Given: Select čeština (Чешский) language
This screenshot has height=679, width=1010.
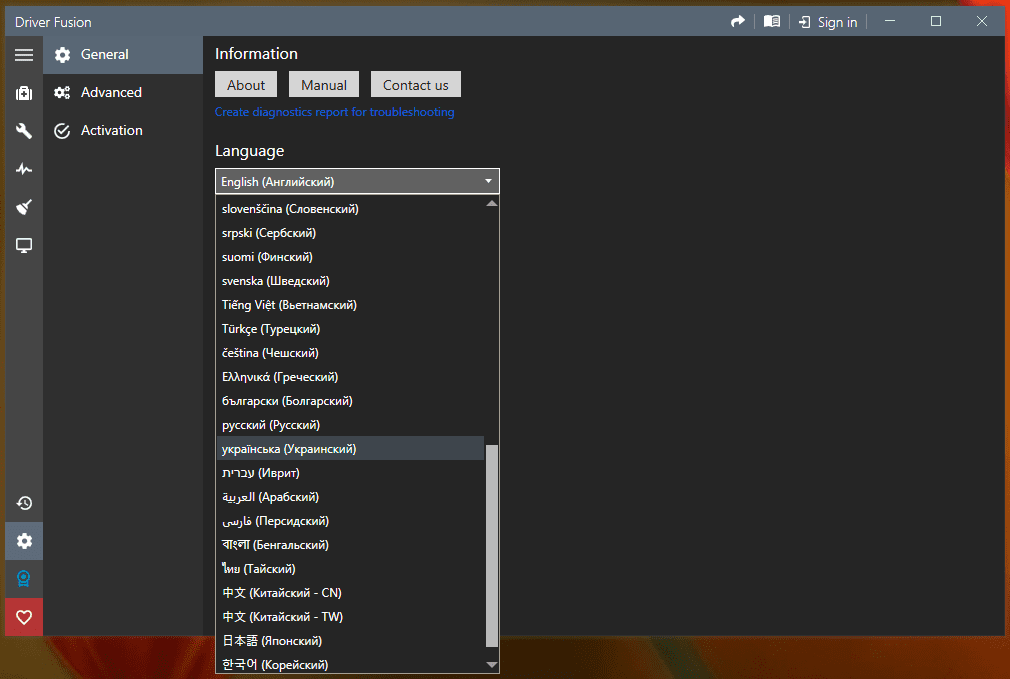Looking at the screenshot, I should 350,352.
